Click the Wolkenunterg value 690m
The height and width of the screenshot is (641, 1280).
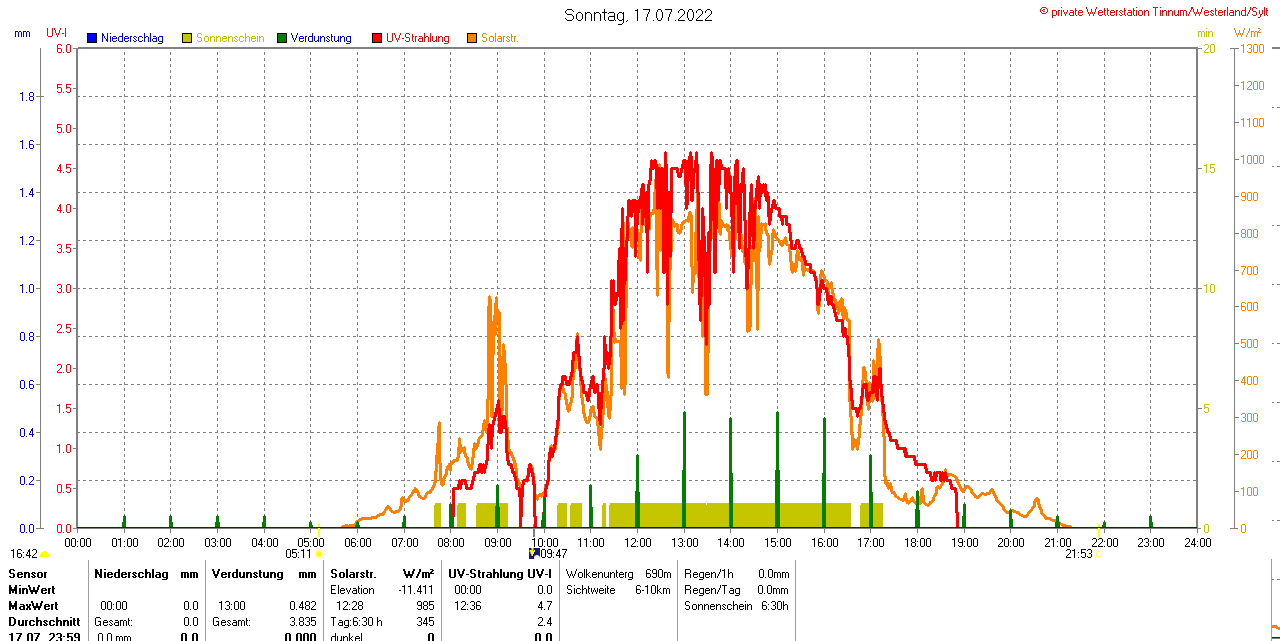tap(658, 574)
